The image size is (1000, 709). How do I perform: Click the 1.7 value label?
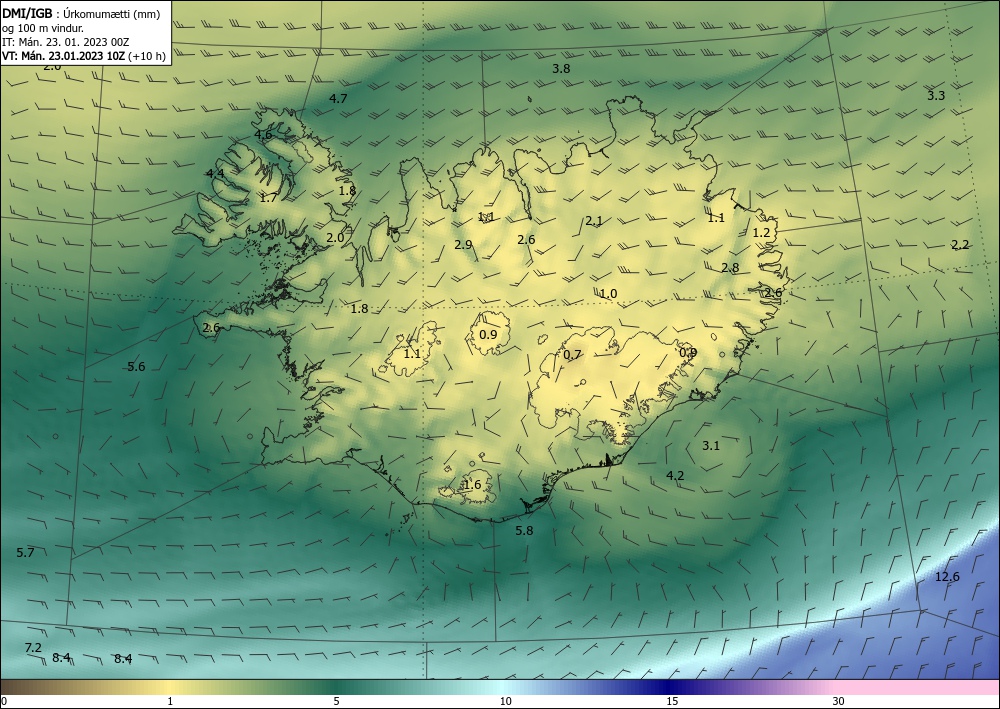pyautogui.click(x=268, y=198)
